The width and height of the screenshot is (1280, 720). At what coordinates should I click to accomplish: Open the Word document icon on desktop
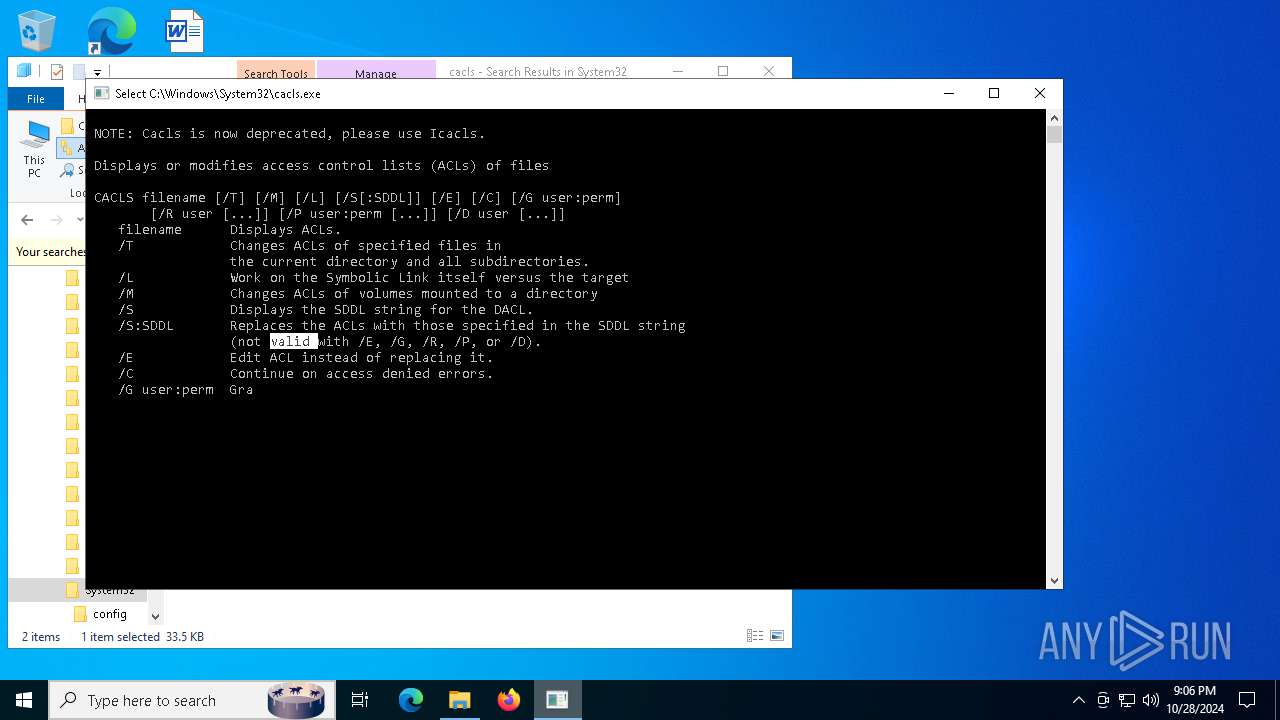[x=185, y=31]
